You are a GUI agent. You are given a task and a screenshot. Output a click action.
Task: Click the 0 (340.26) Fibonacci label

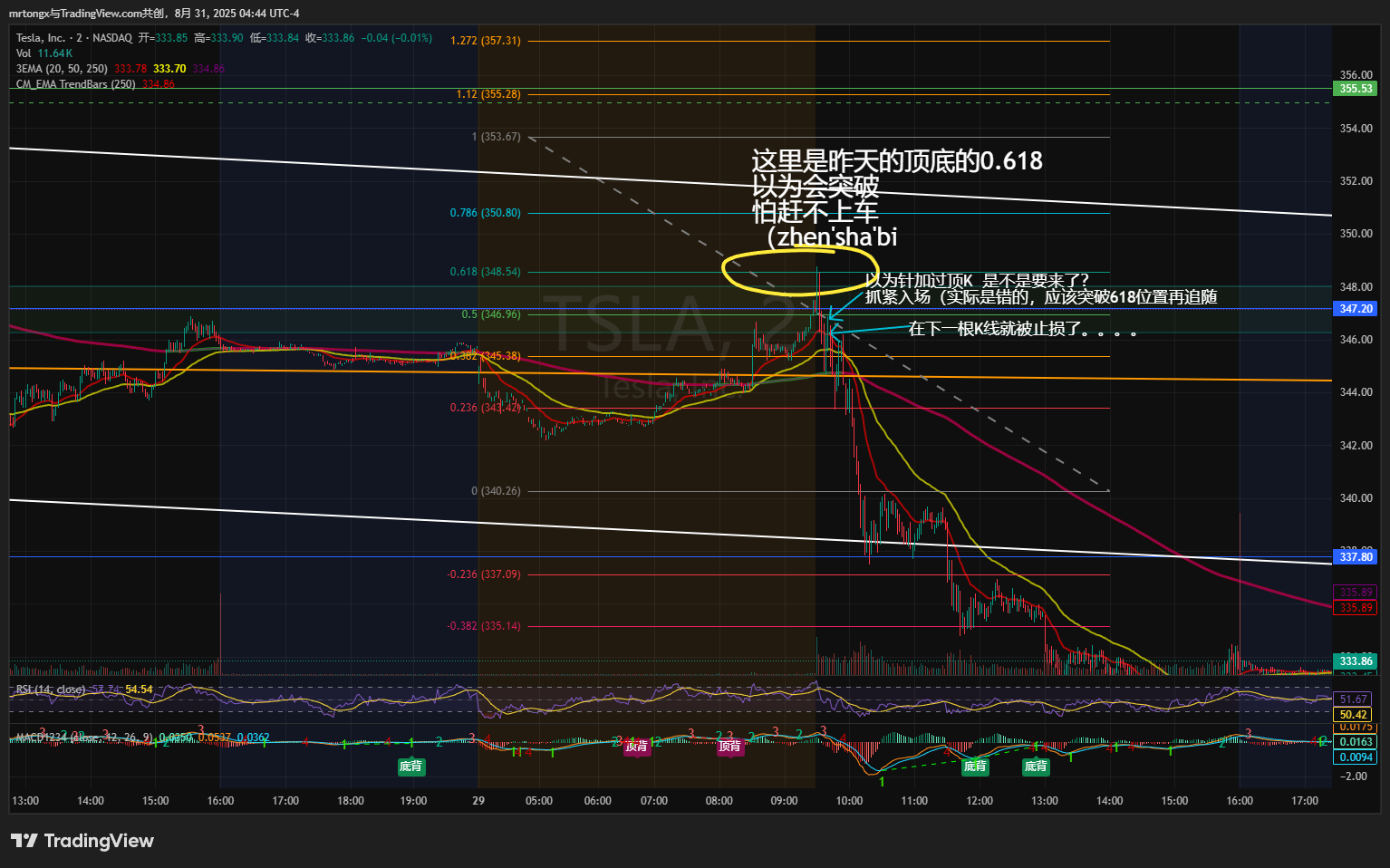496,491
